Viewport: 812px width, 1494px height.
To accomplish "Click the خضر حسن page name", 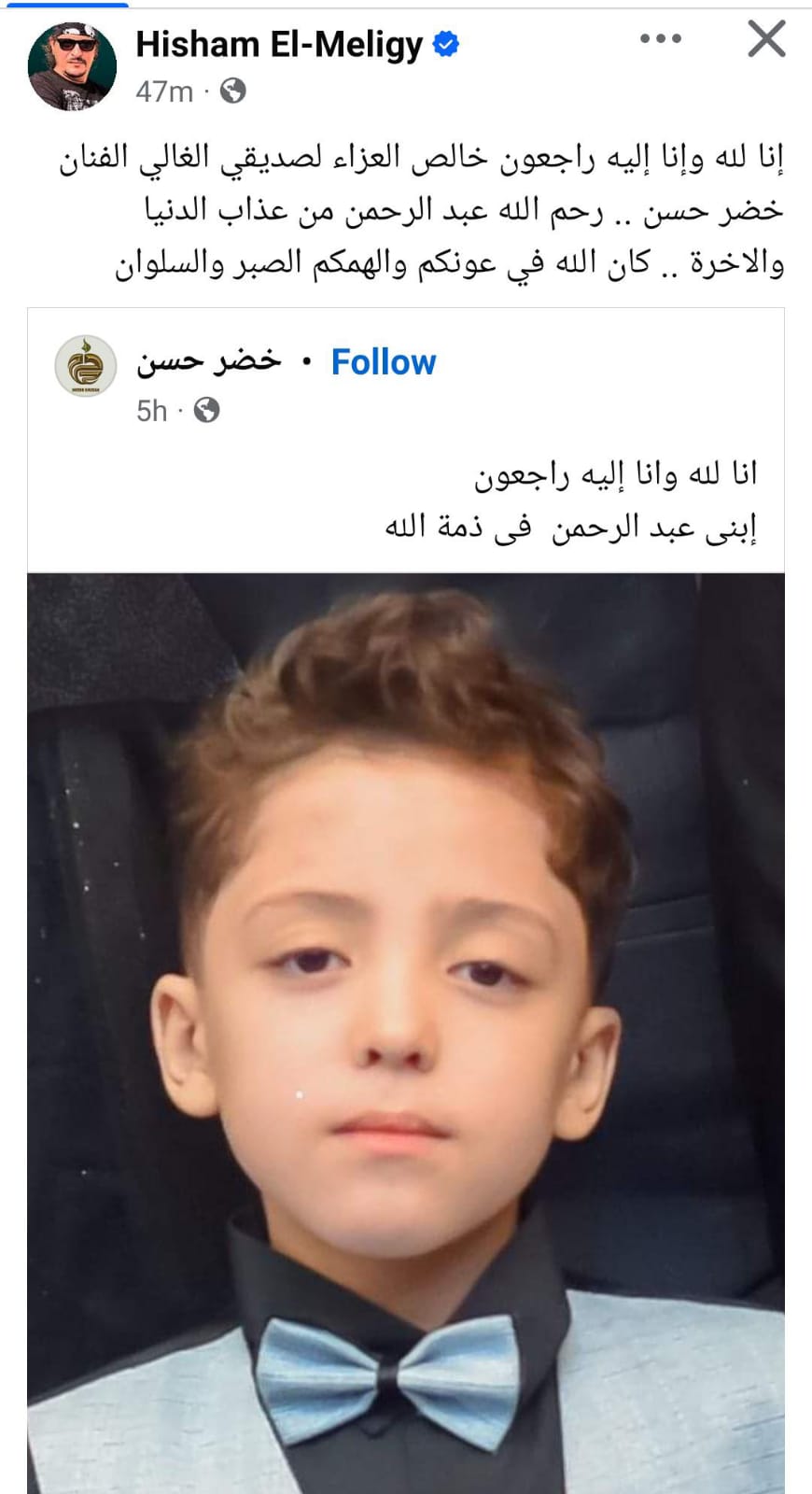I will (209, 361).
